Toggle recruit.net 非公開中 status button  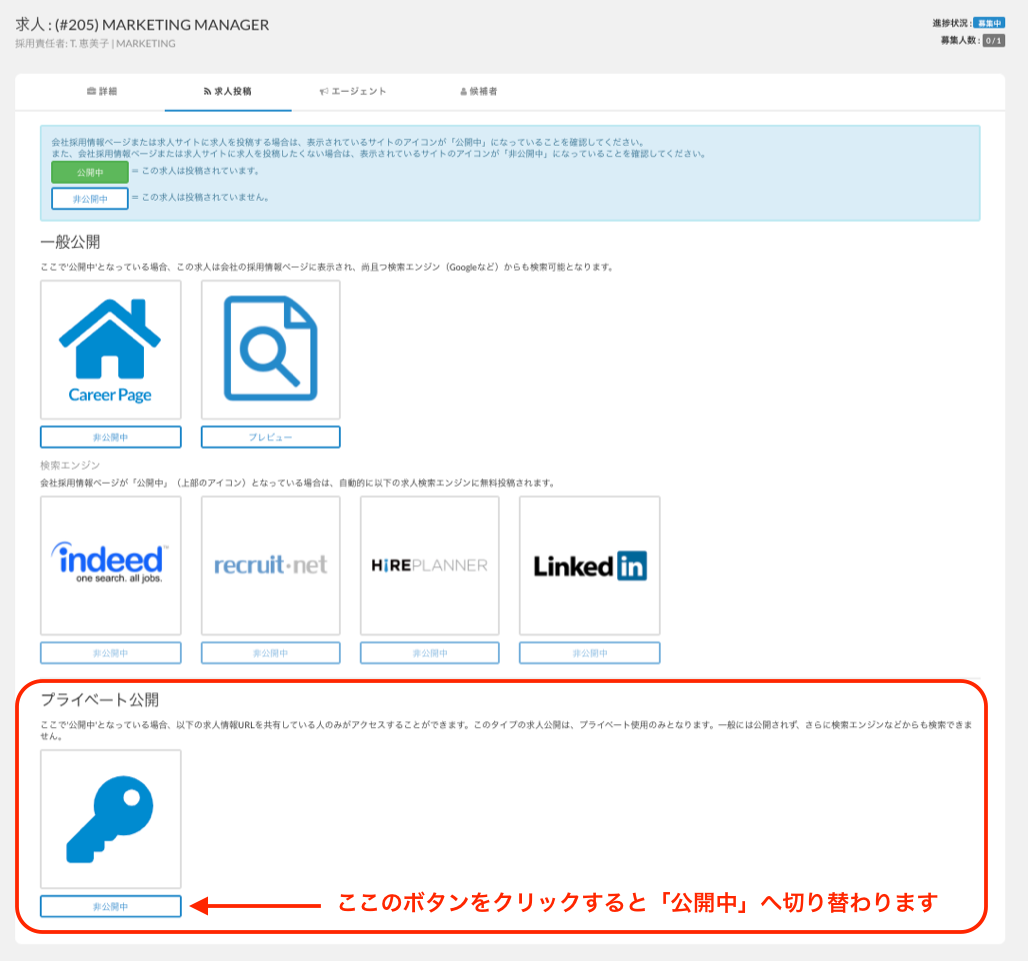click(270, 653)
